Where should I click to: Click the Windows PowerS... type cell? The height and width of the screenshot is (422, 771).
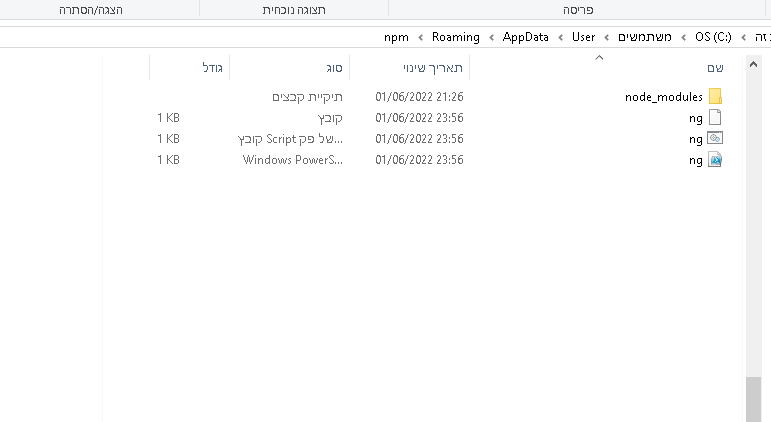293,160
